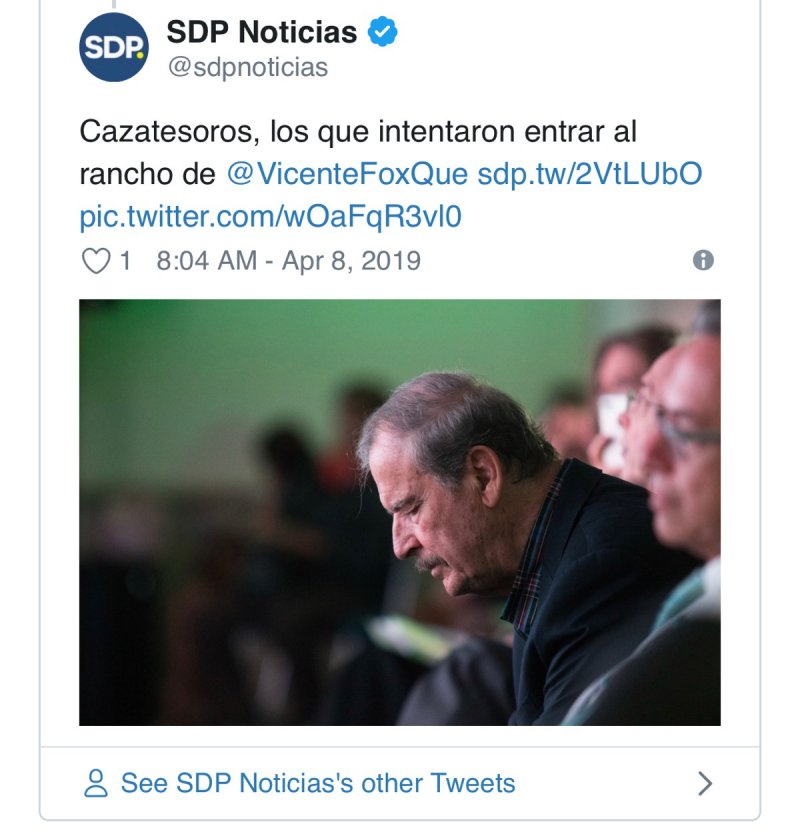Click the 8:04 AM - Apr 8, 2019 timestamp
The image size is (800, 836).
[288, 261]
